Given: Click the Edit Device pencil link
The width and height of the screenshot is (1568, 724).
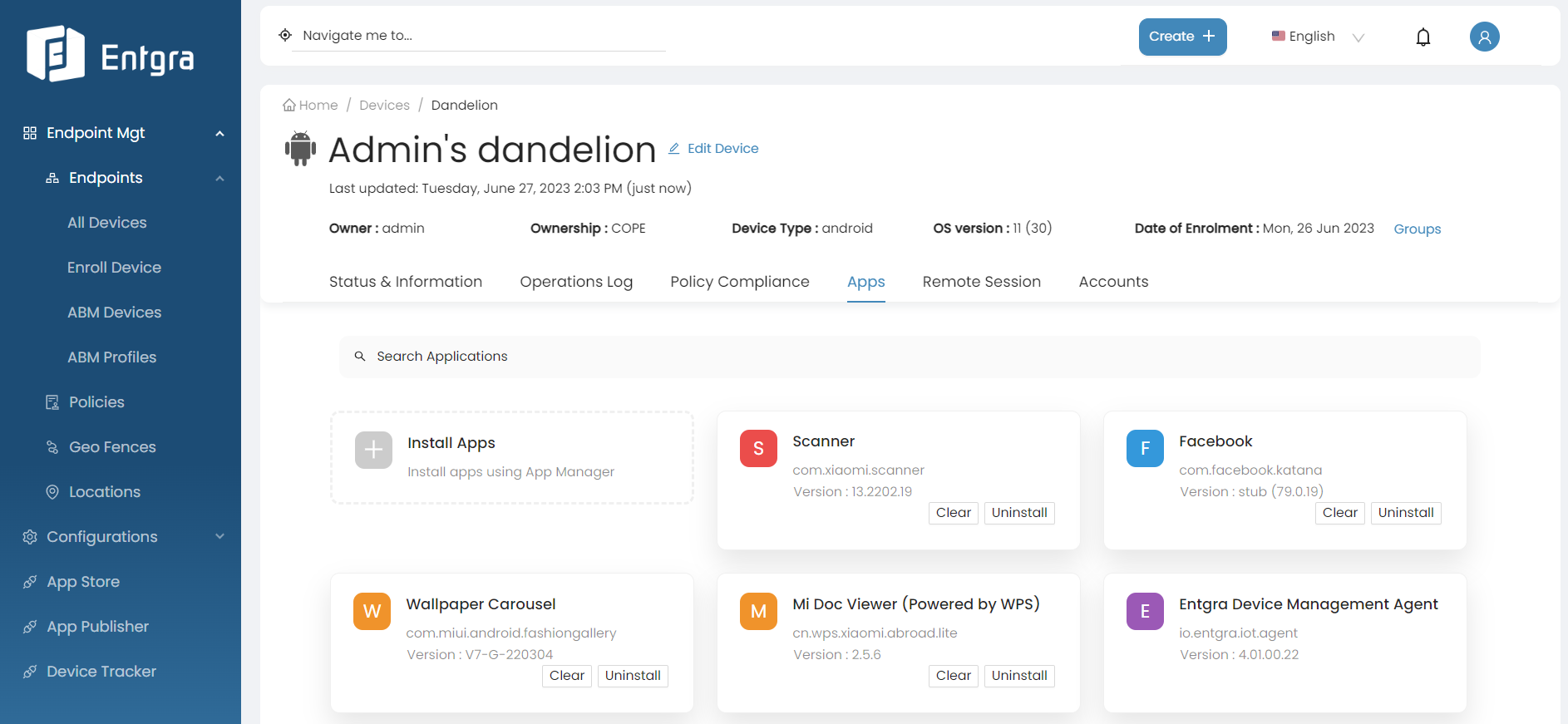Looking at the screenshot, I should (714, 149).
